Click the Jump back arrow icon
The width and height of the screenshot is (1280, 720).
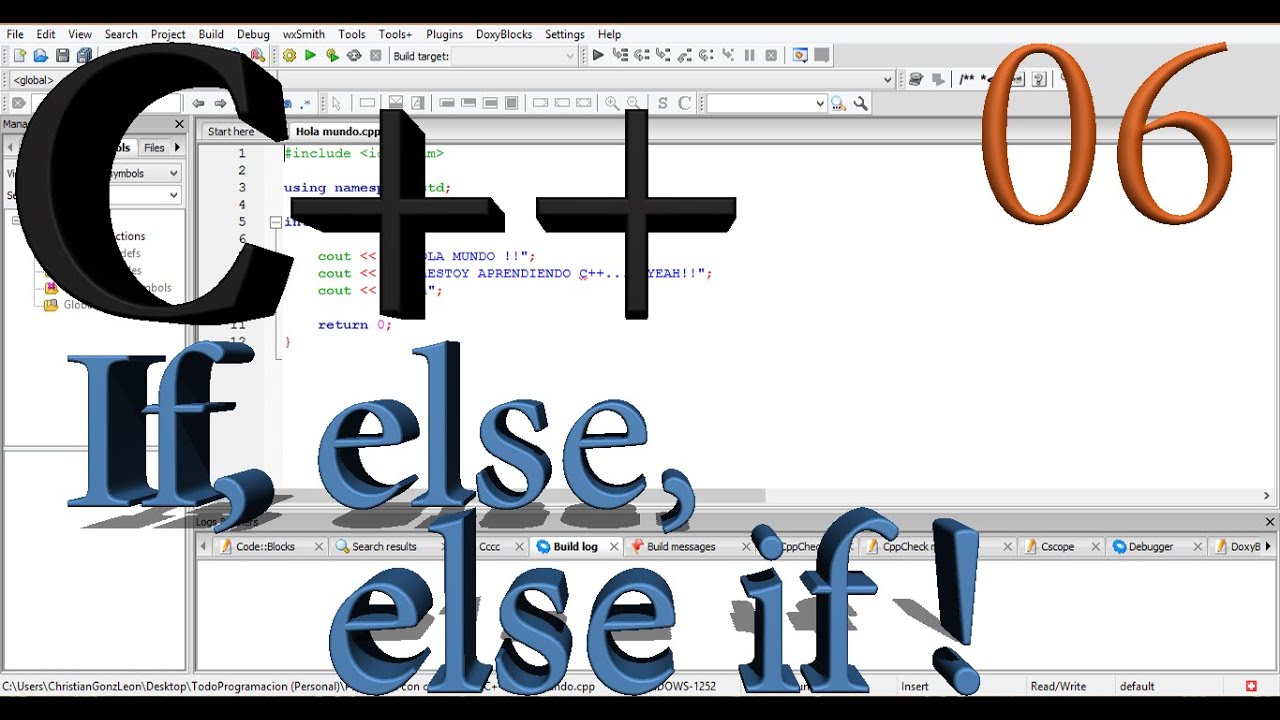[x=198, y=103]
